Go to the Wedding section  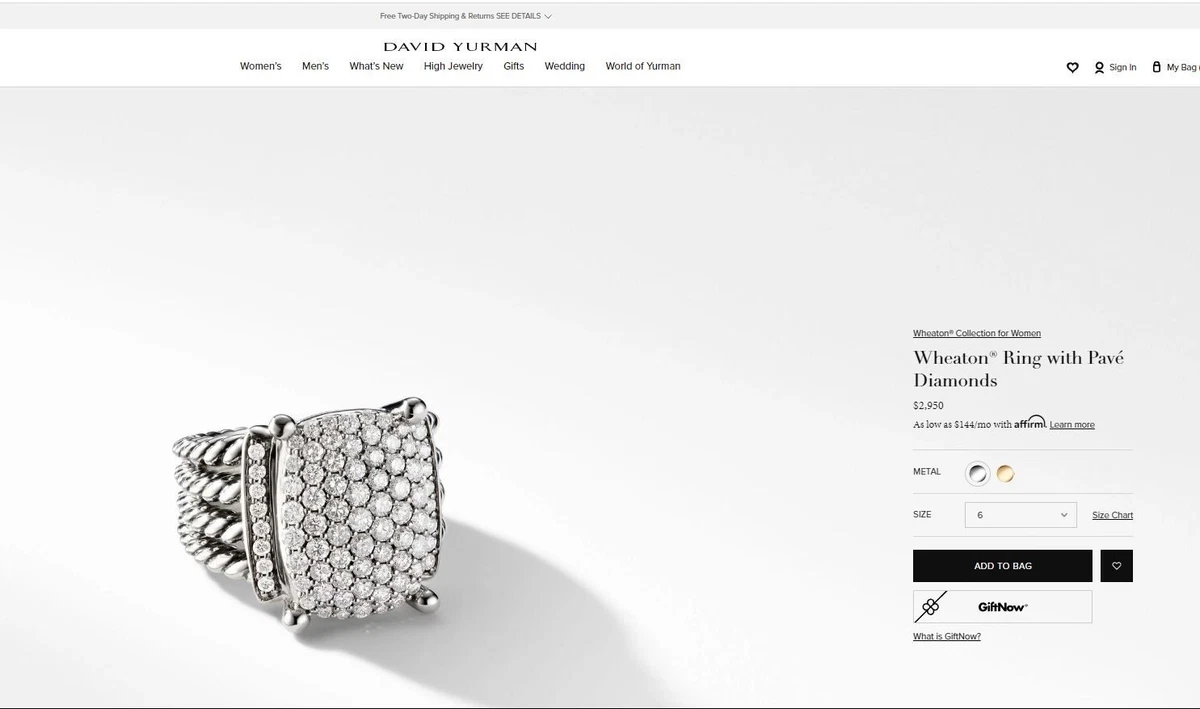coord(565,66)
